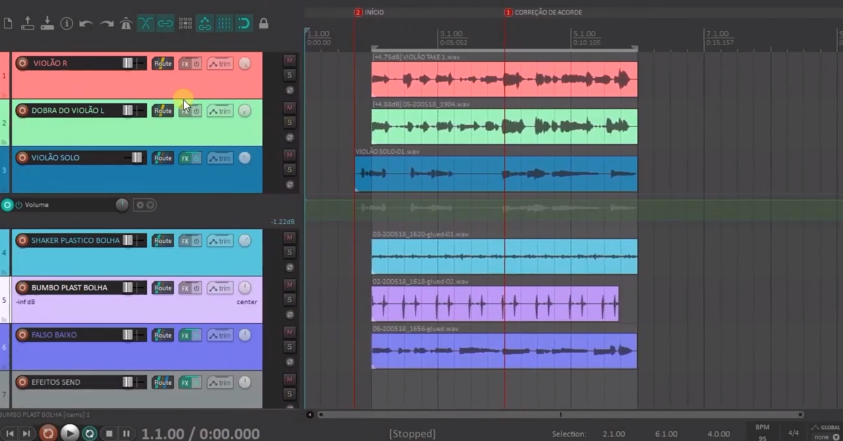Click the Open project icon (upward arrow)
Image resolution: width=843 pixels, height=441 pixels.
pyautogui.click(x=27, y=23)
